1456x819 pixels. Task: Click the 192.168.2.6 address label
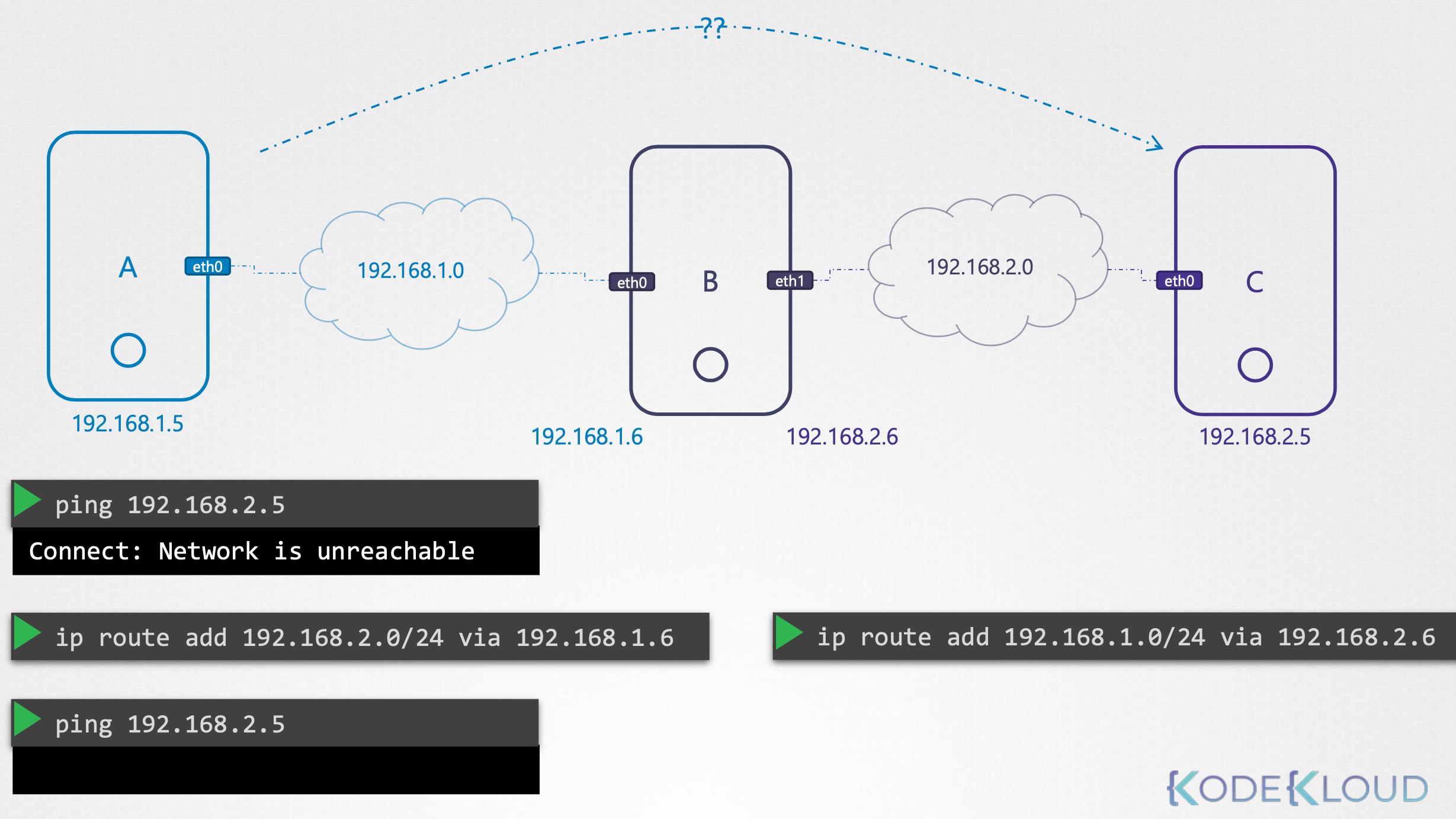tap(842, 437)
